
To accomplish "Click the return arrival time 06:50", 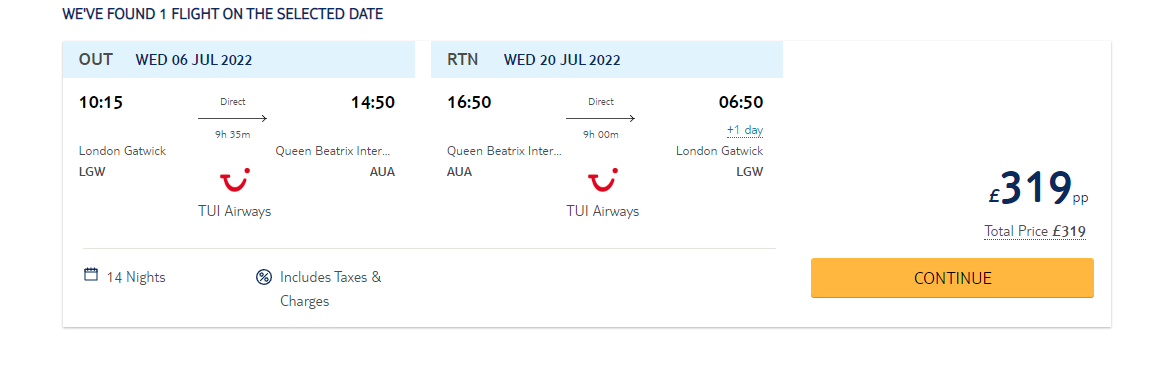I will tap(741, 102).
